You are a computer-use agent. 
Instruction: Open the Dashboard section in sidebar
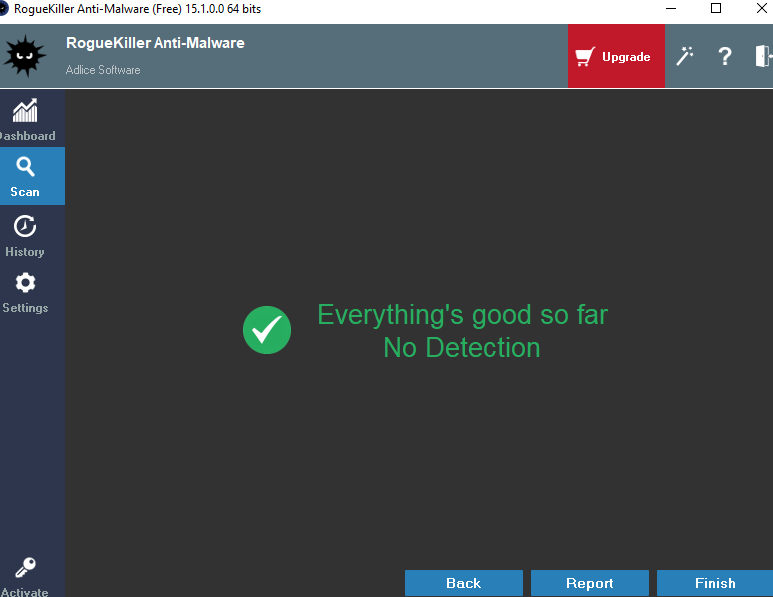point(29,119)
